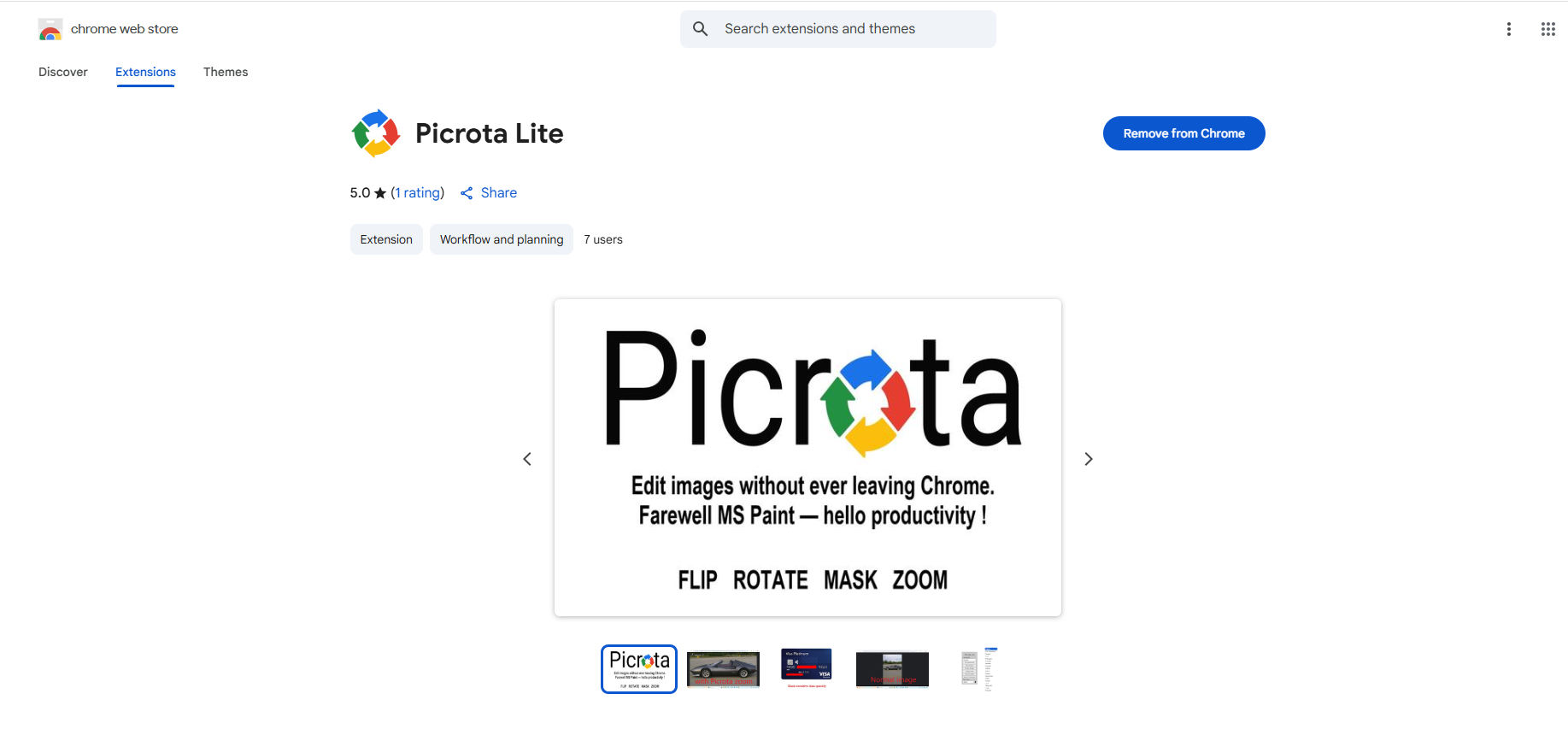Open the Google apps grid icon
The width and height of the screenshot is (1568, 741).
(1548, 29)
